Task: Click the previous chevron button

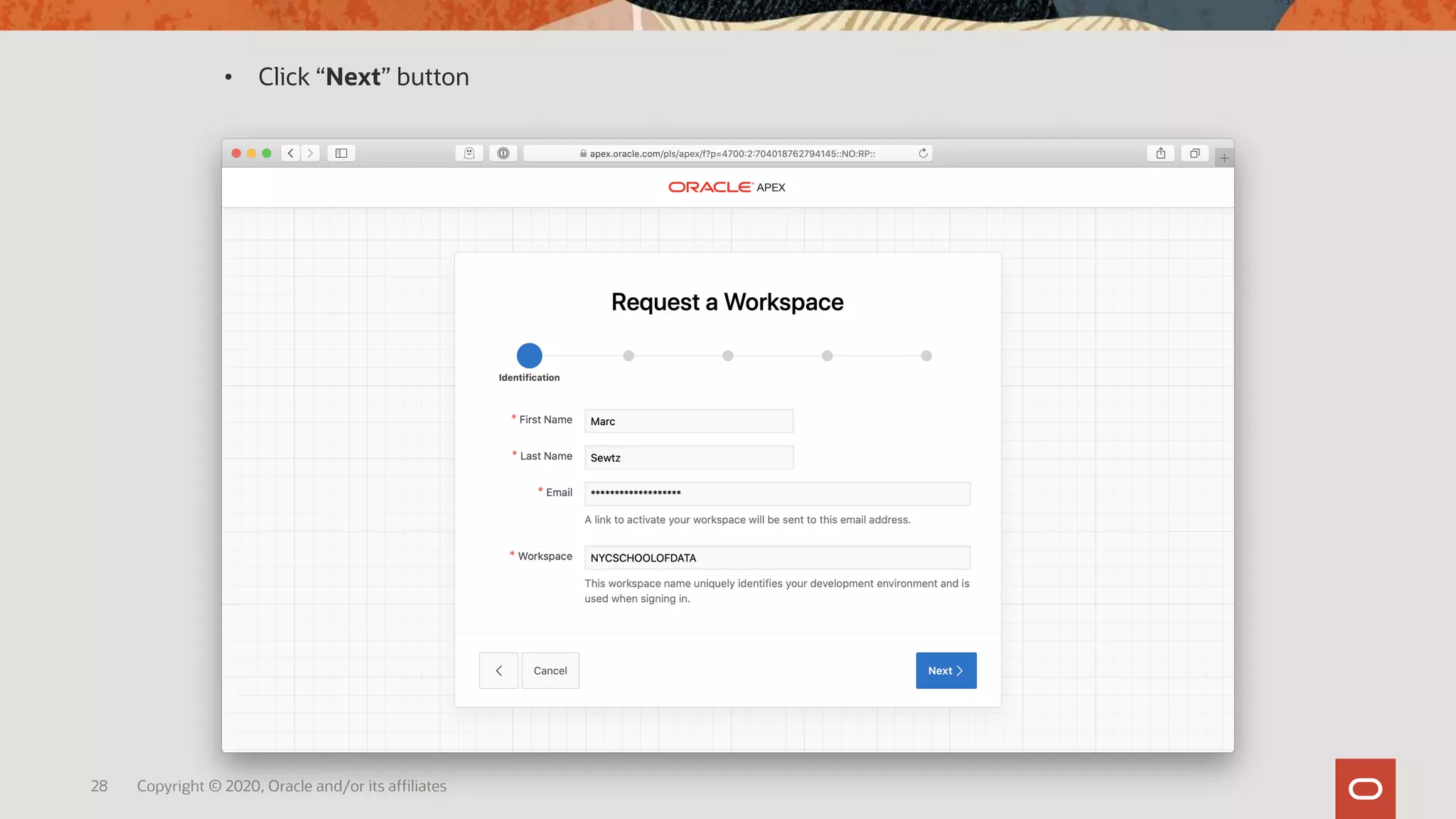Action: click(498, 670)
